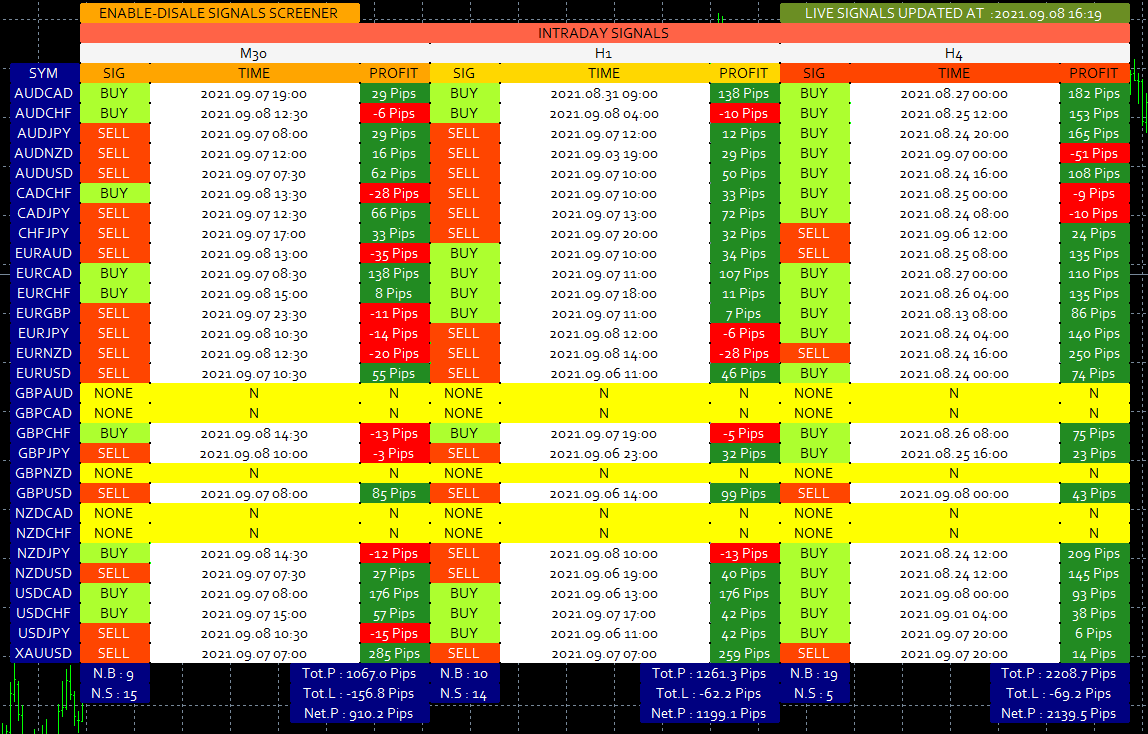
Task: Open the XAUUSD symbol chart
Action: coord(43,653)
